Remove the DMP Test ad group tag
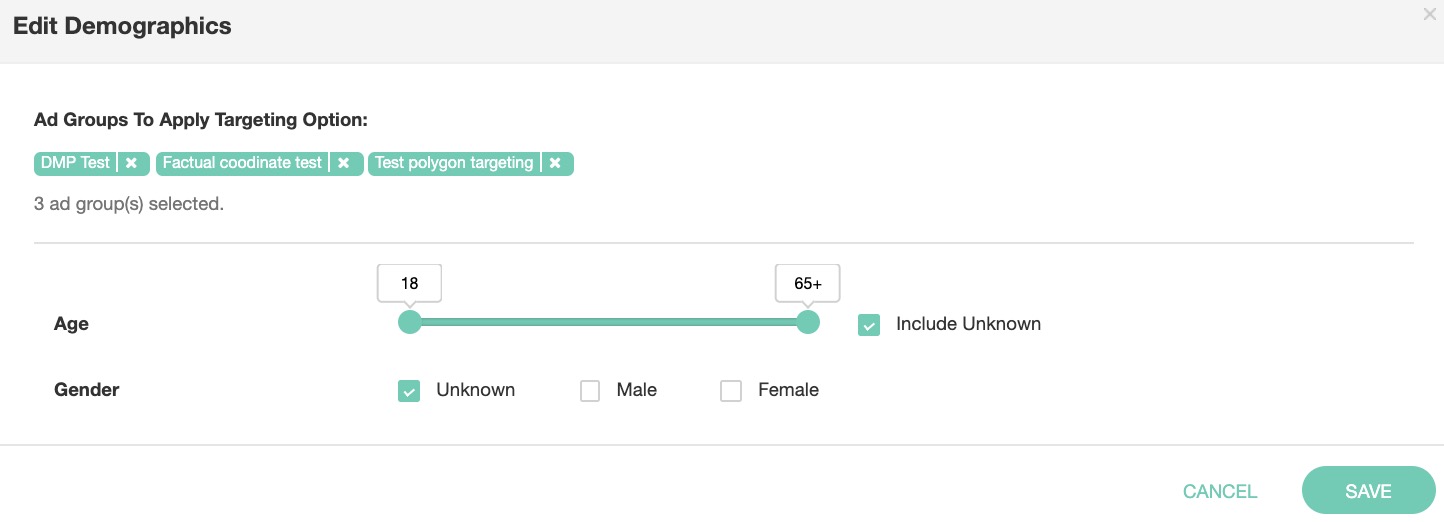The height and width of the screenshot is (522, 1444). tap(131, 163)
